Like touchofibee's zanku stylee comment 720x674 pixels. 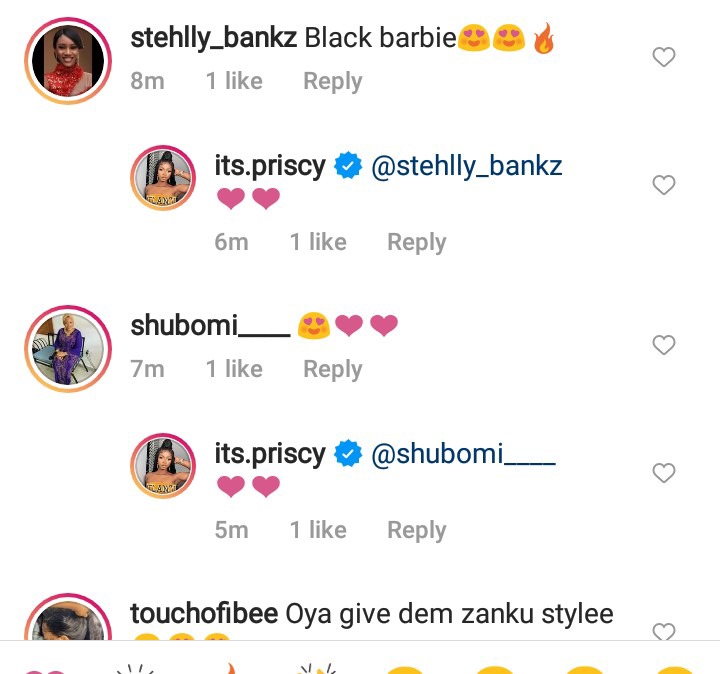[664, 631]
